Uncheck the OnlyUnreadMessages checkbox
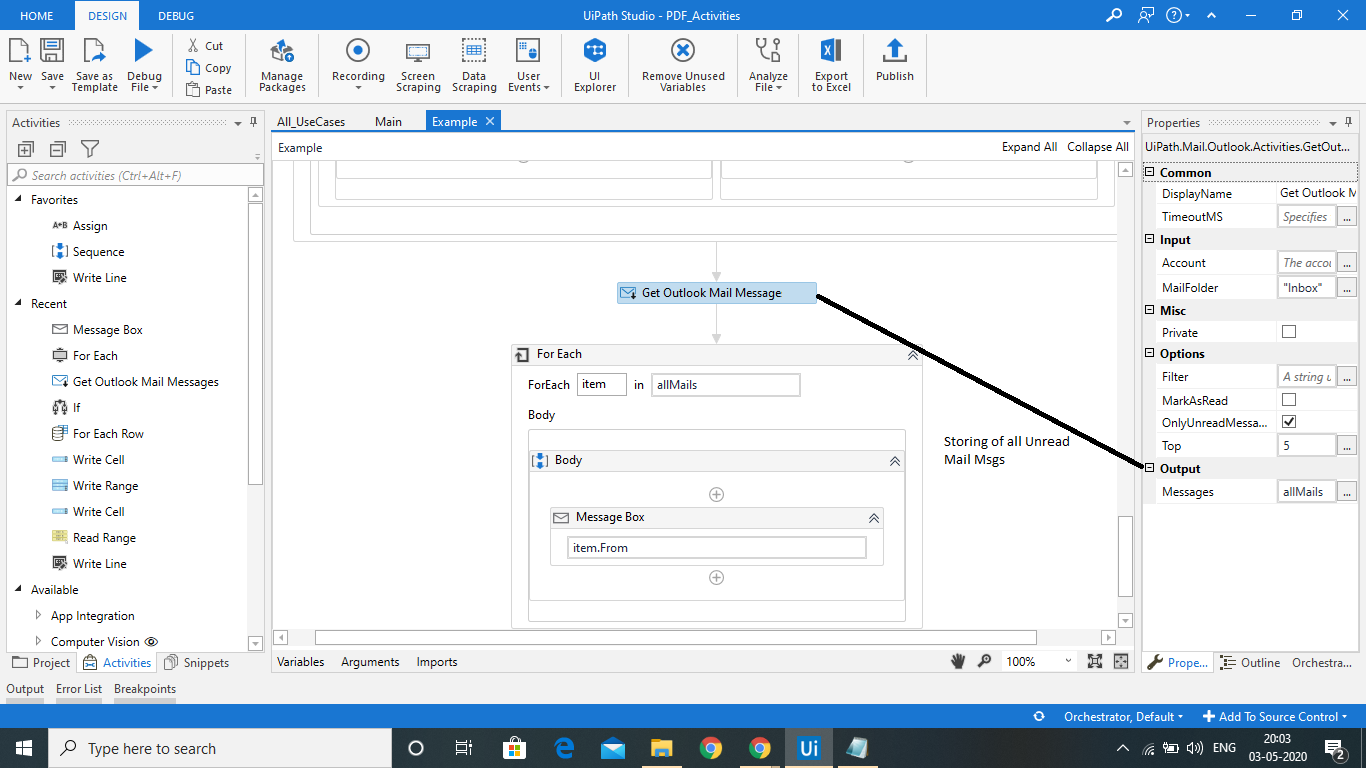 1289,422
